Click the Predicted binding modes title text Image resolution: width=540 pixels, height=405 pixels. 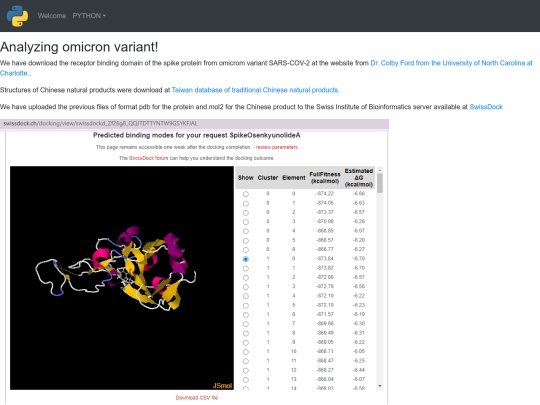(x=197, y=135)
